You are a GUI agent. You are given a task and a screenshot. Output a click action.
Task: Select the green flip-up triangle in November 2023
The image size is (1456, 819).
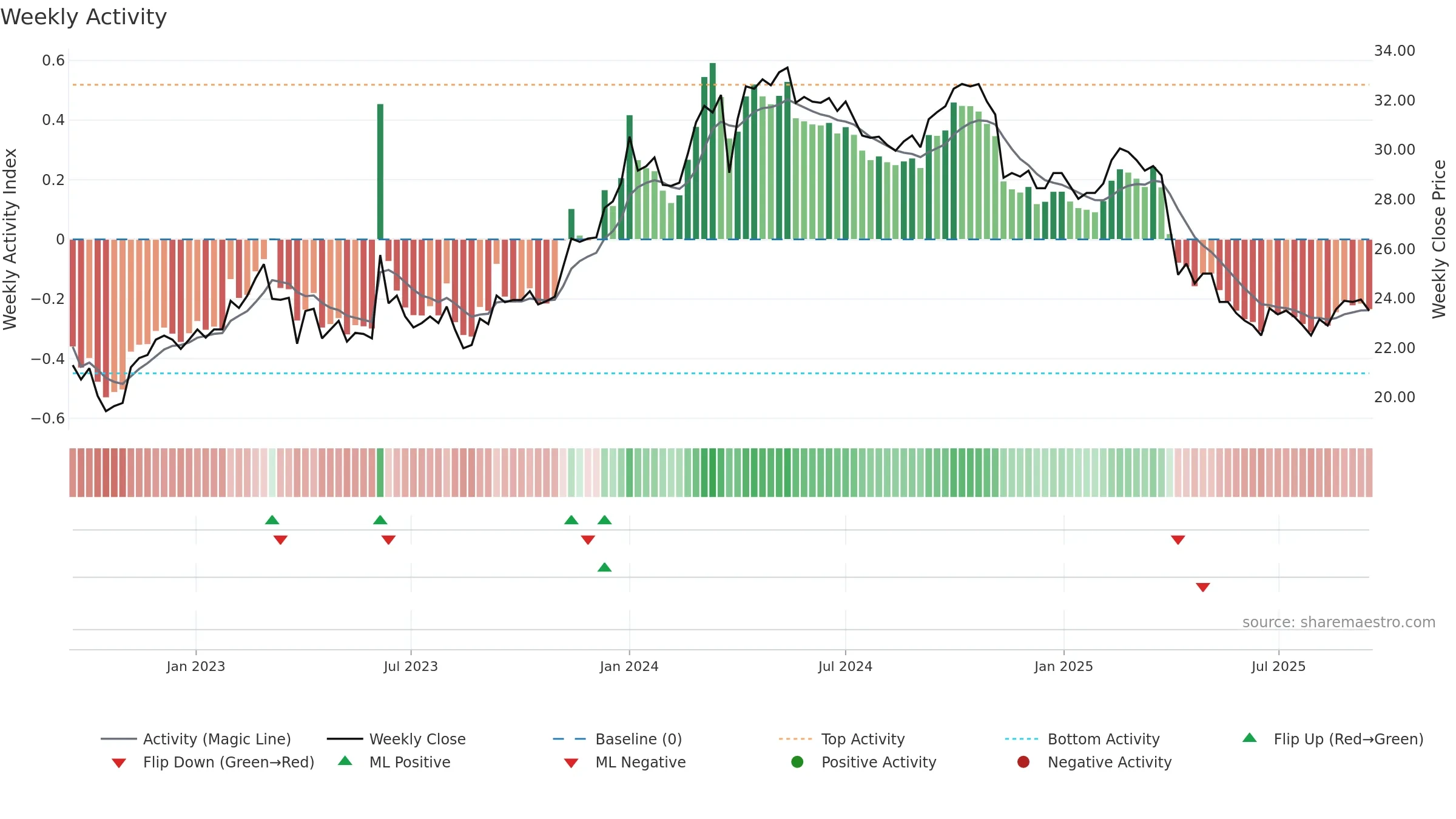pyautogui.click(x=571, y=520)
